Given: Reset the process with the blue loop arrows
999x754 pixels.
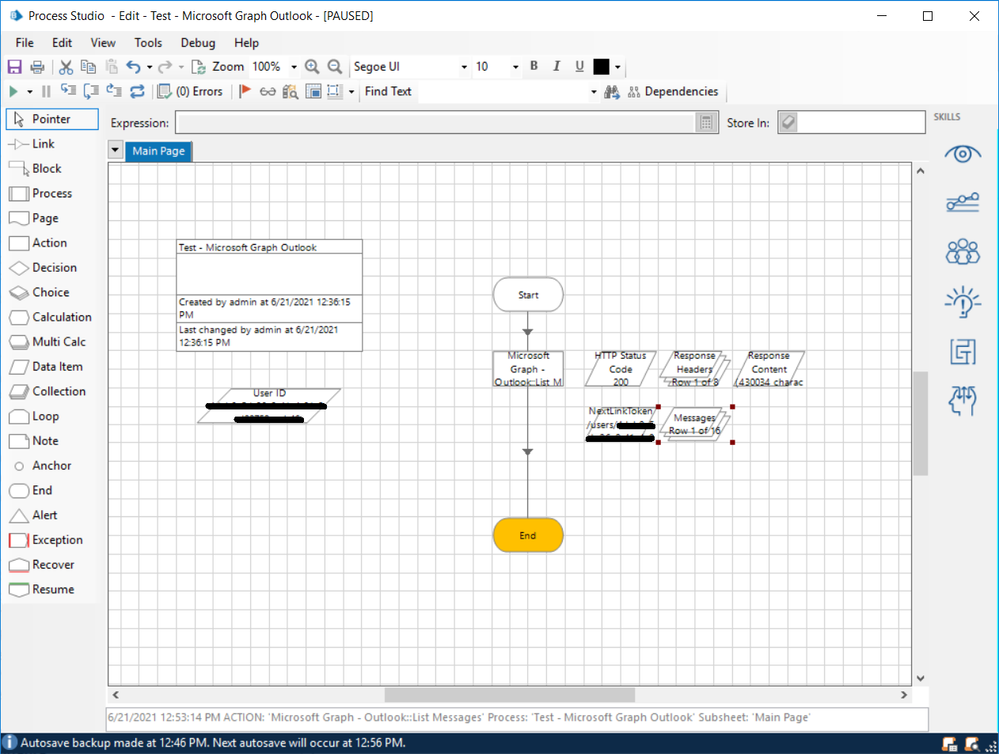Looking at the screenshot, I should [x=137, y=92].
